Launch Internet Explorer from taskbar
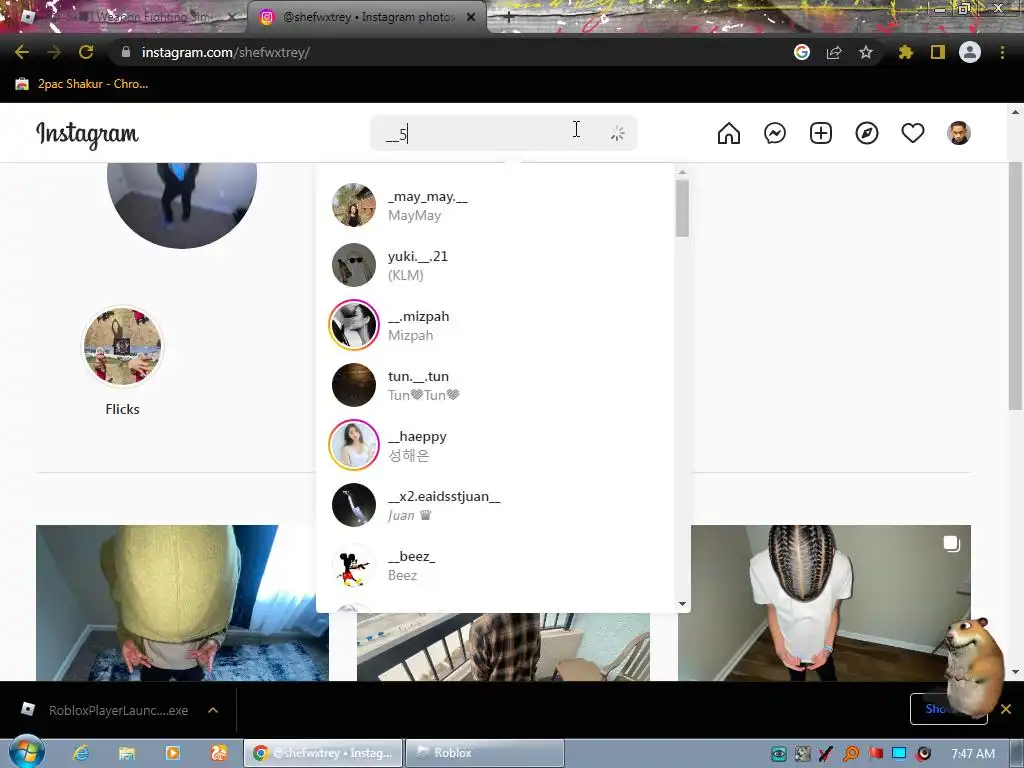Viewport: 1024px width, 768px height. pos(81,753)
